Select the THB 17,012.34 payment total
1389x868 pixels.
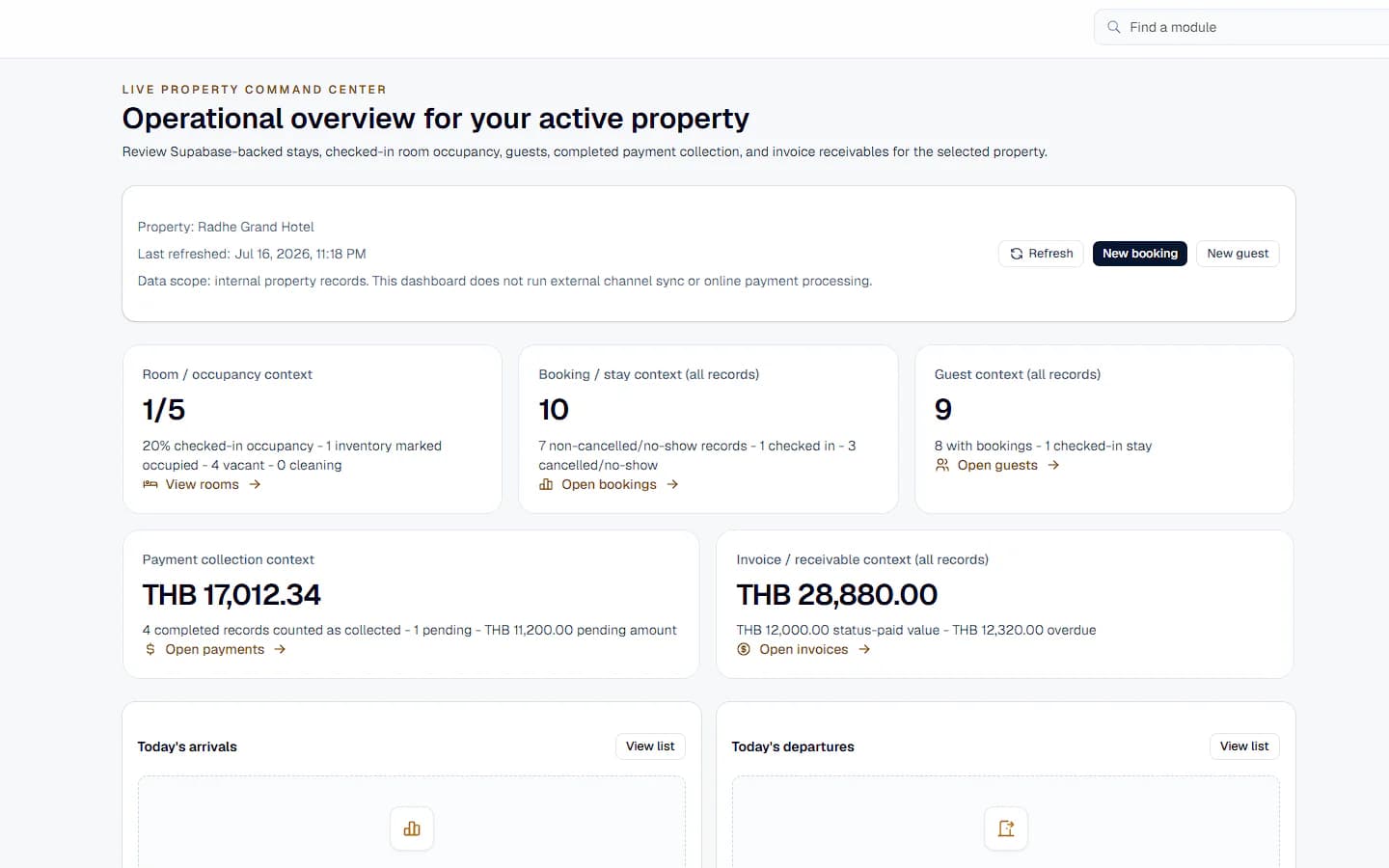pyautogui.click(x=231, y=595)
